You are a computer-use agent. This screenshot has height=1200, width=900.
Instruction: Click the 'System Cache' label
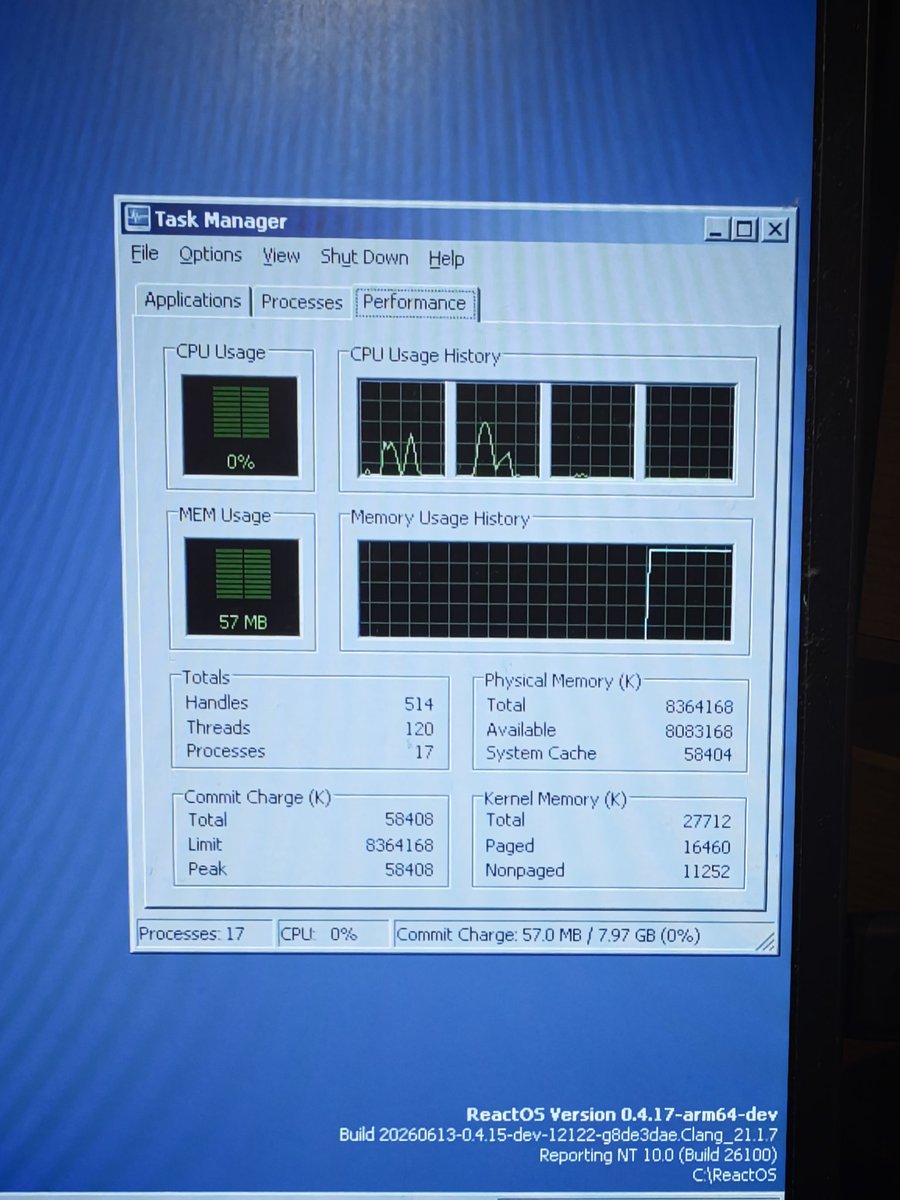[541, 753]
